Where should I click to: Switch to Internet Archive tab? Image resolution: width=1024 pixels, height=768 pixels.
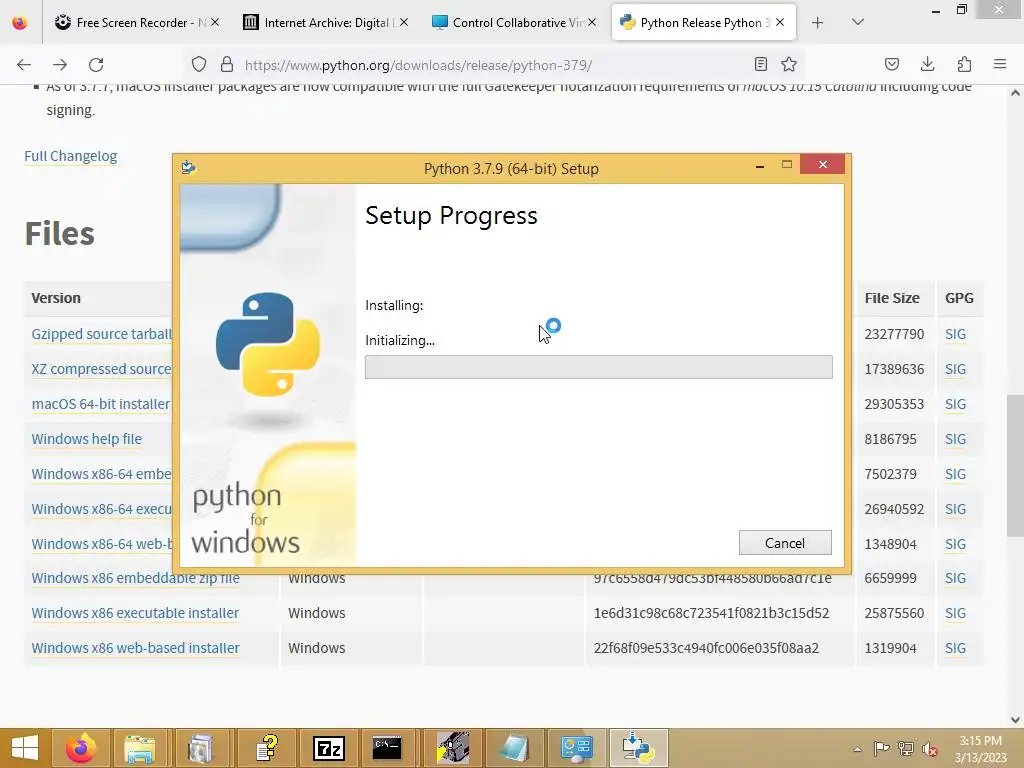[325, 23]
